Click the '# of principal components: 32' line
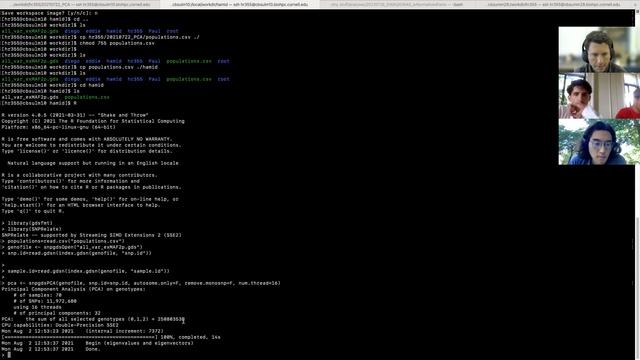Screen dimensions: 640x360 57,313
